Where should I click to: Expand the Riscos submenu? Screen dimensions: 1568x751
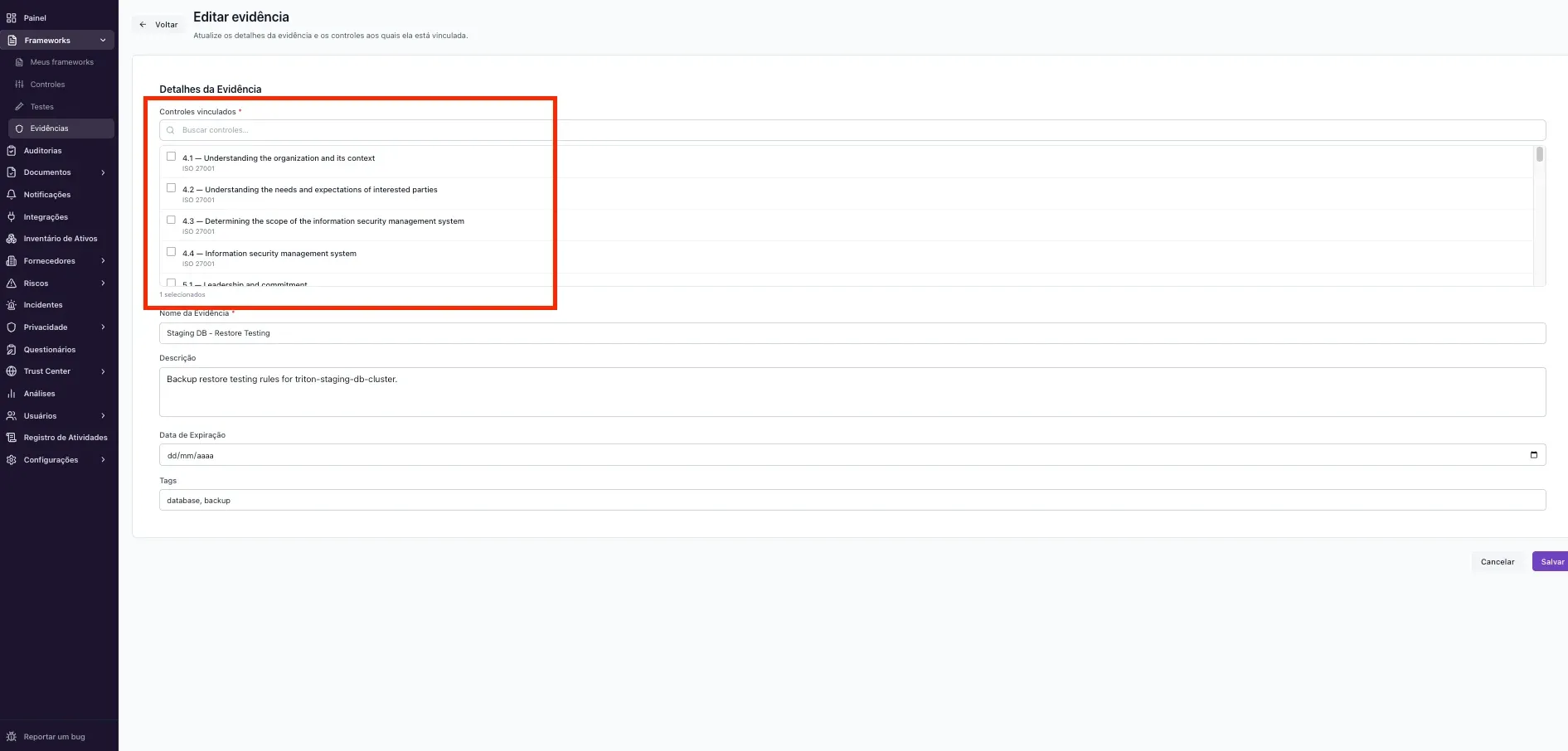pyautogui.click(x=103, y=283)
